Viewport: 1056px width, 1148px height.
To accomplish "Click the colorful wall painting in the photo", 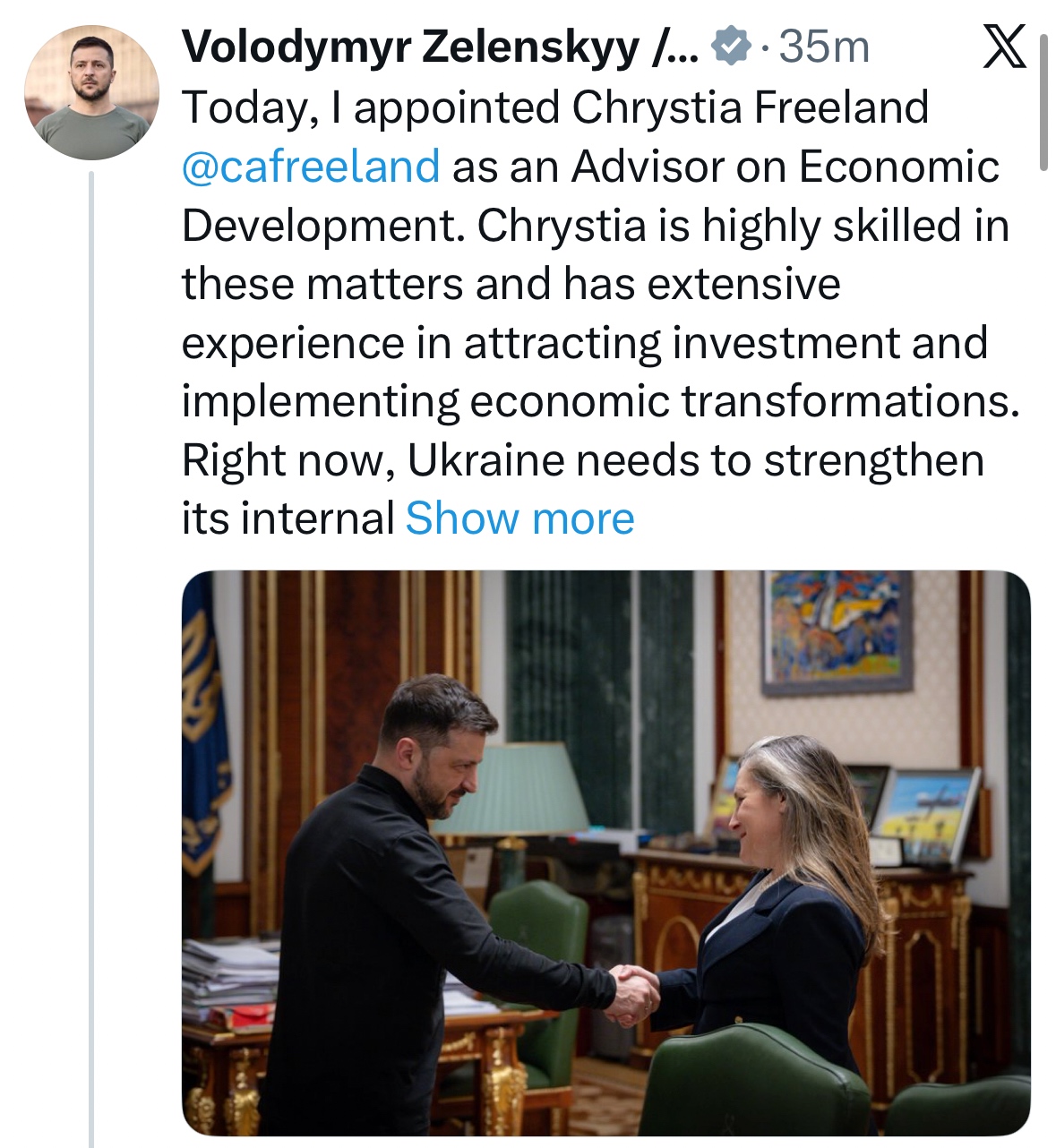I will (x=837, y=631).
